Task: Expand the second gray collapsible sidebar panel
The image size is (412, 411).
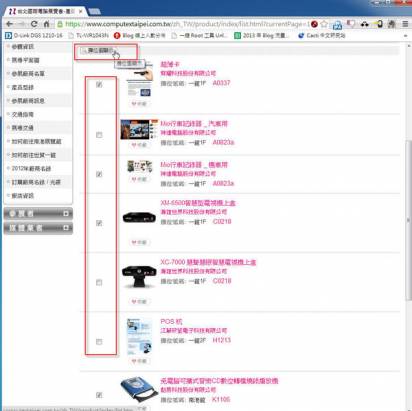Action: click(38, 228)
